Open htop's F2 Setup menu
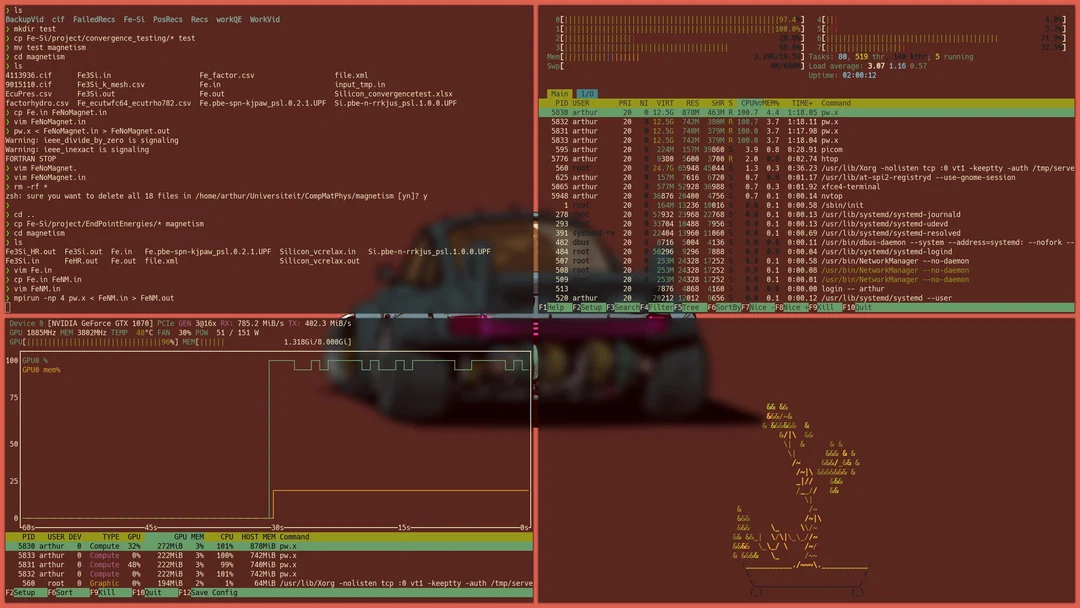 click(587, 306)
